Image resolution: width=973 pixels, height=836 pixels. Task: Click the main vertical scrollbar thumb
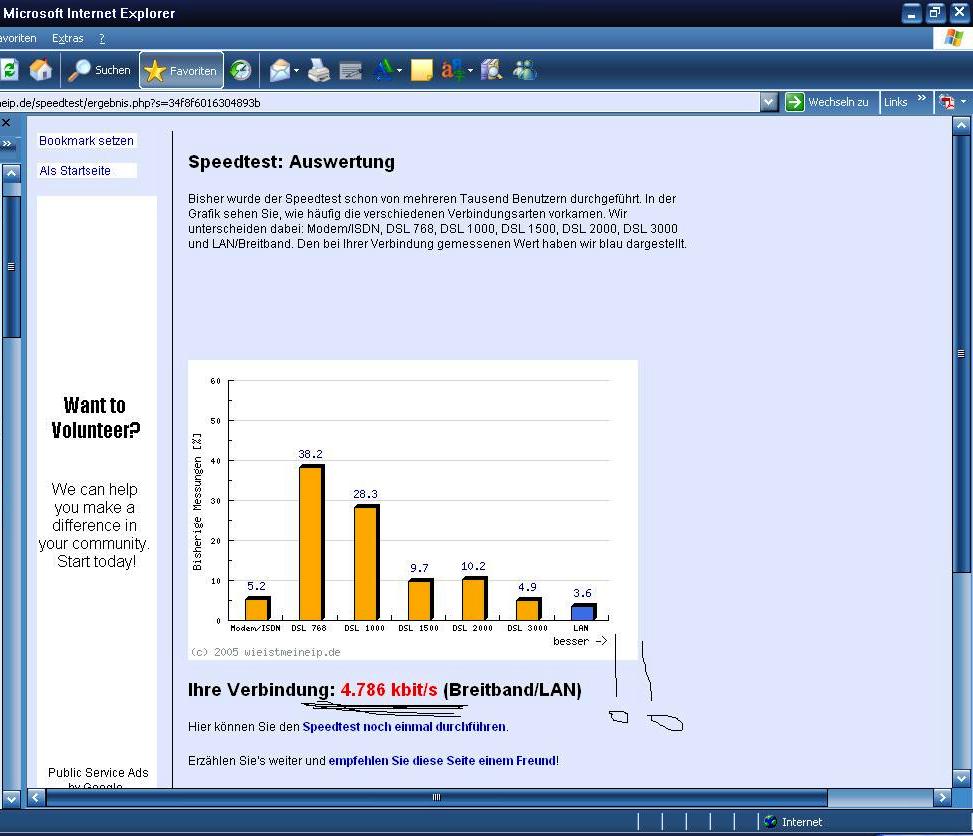click(961, 354)
